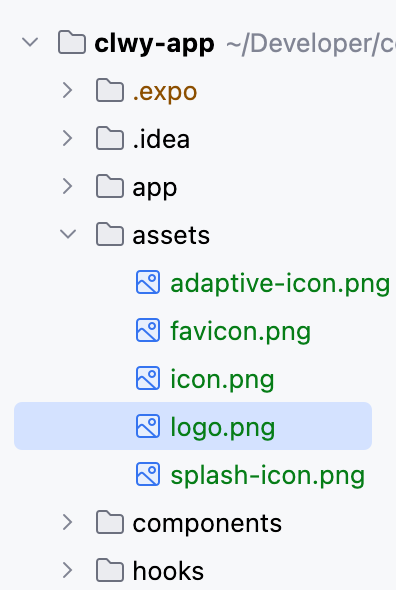Select the favicon.png file name

click(x=241, y=331)
